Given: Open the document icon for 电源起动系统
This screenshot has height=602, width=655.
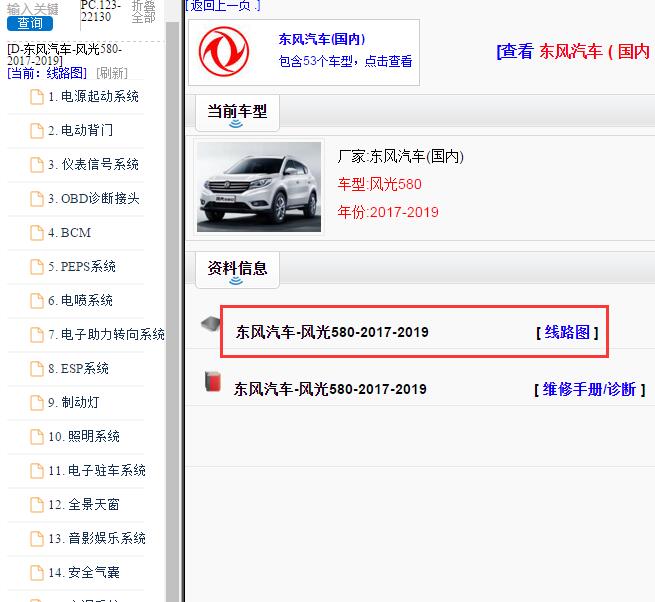Looking at the screenshot, I should click(x=37, y=97).
